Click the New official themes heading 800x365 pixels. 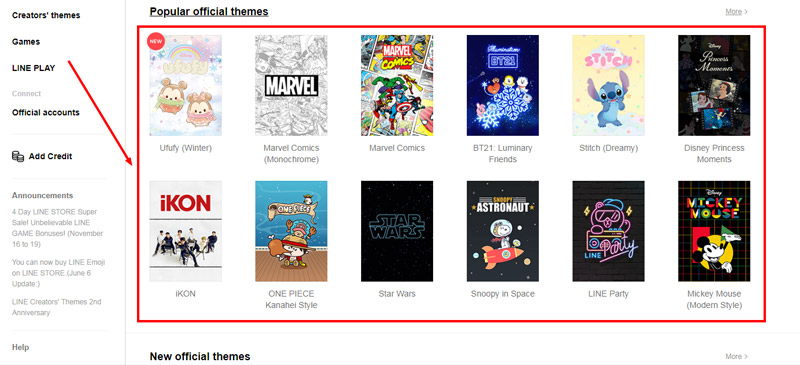click(x=200, y=356)
